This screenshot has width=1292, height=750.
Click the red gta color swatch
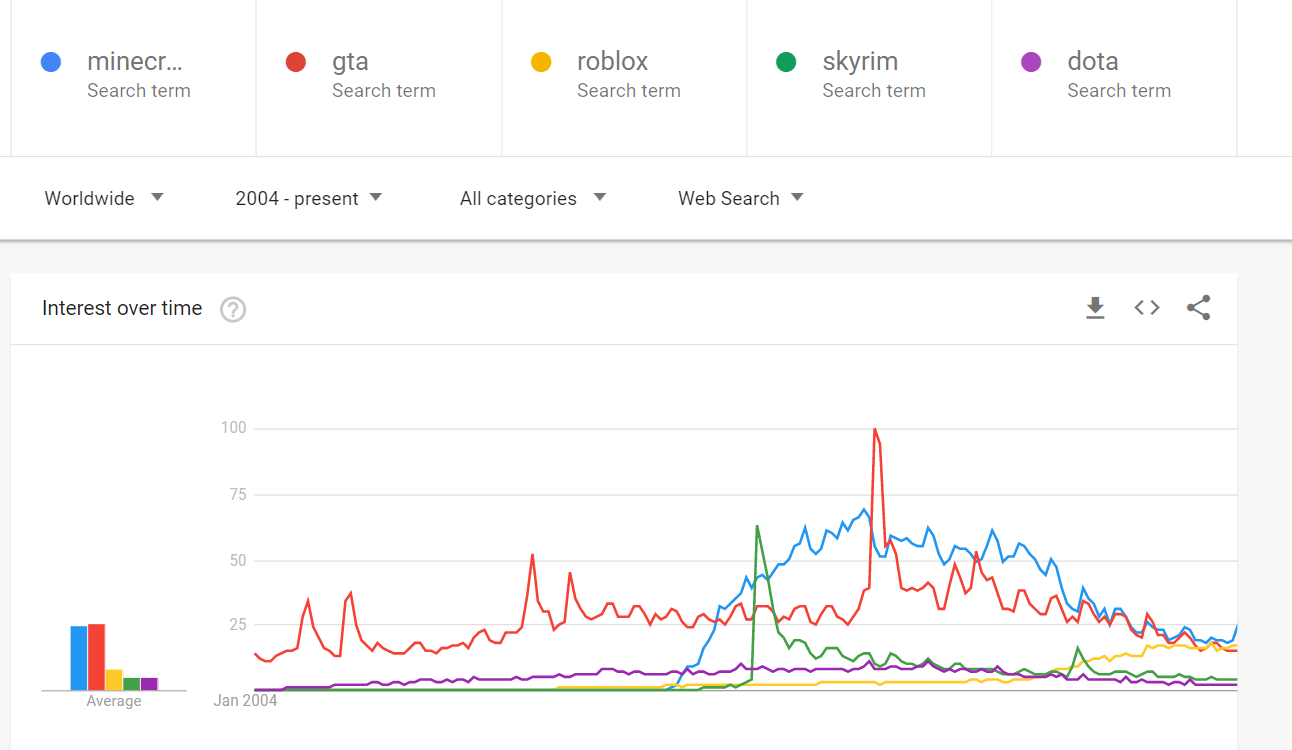pyautogui.click(x=295, y=62)
